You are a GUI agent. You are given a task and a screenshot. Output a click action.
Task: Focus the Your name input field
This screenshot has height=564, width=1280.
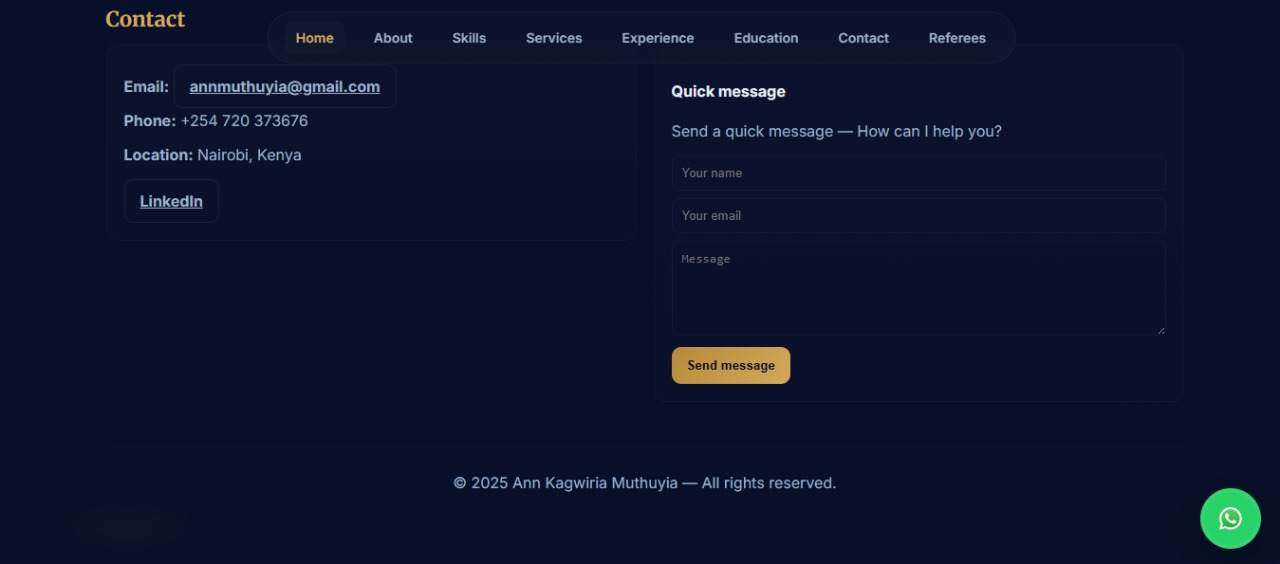[x=918, y=173]
